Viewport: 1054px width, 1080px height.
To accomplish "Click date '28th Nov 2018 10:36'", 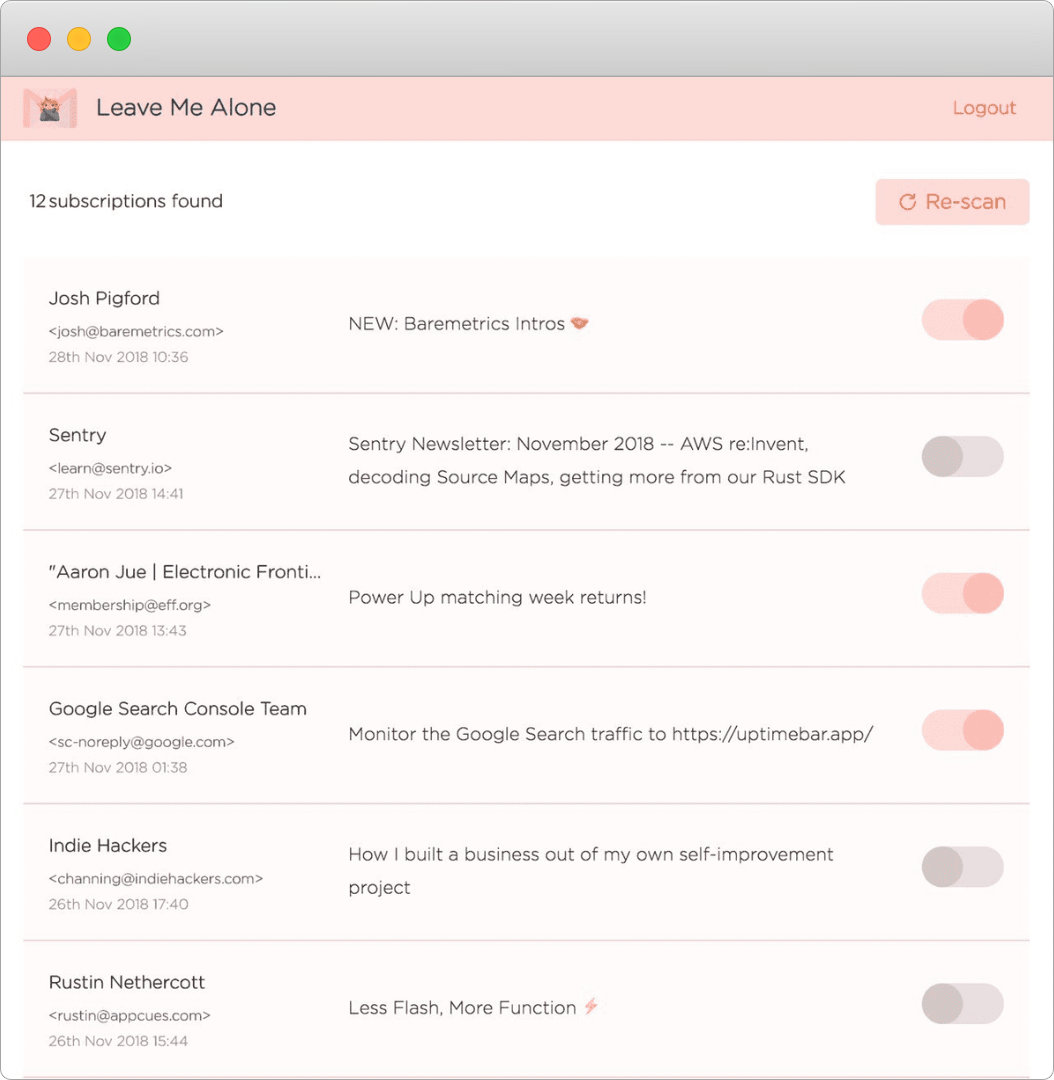I will pos(118,357).
